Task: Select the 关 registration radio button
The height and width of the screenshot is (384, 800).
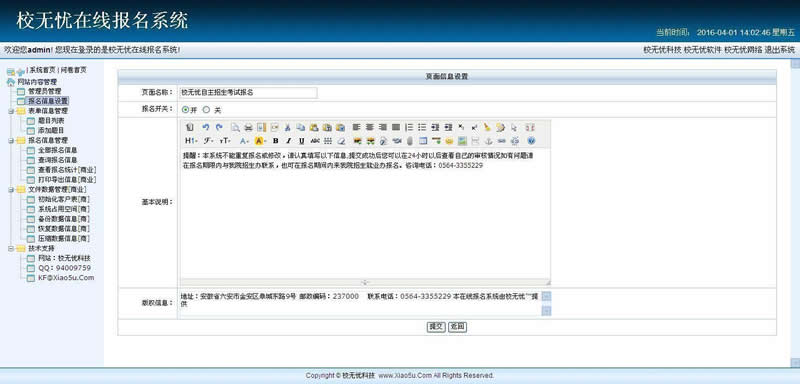Action: (x=206, y=110)
